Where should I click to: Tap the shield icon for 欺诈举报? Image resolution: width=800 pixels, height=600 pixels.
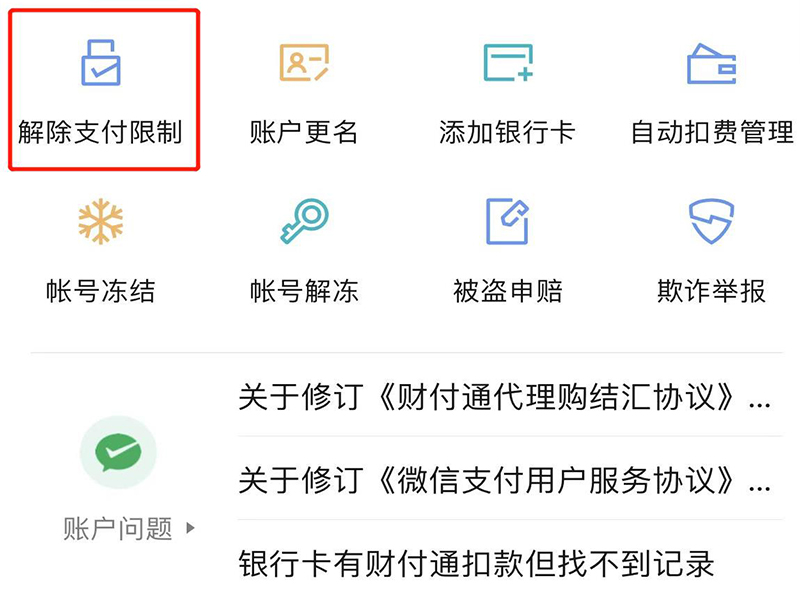pyautogui.click(x=711, y=221)
